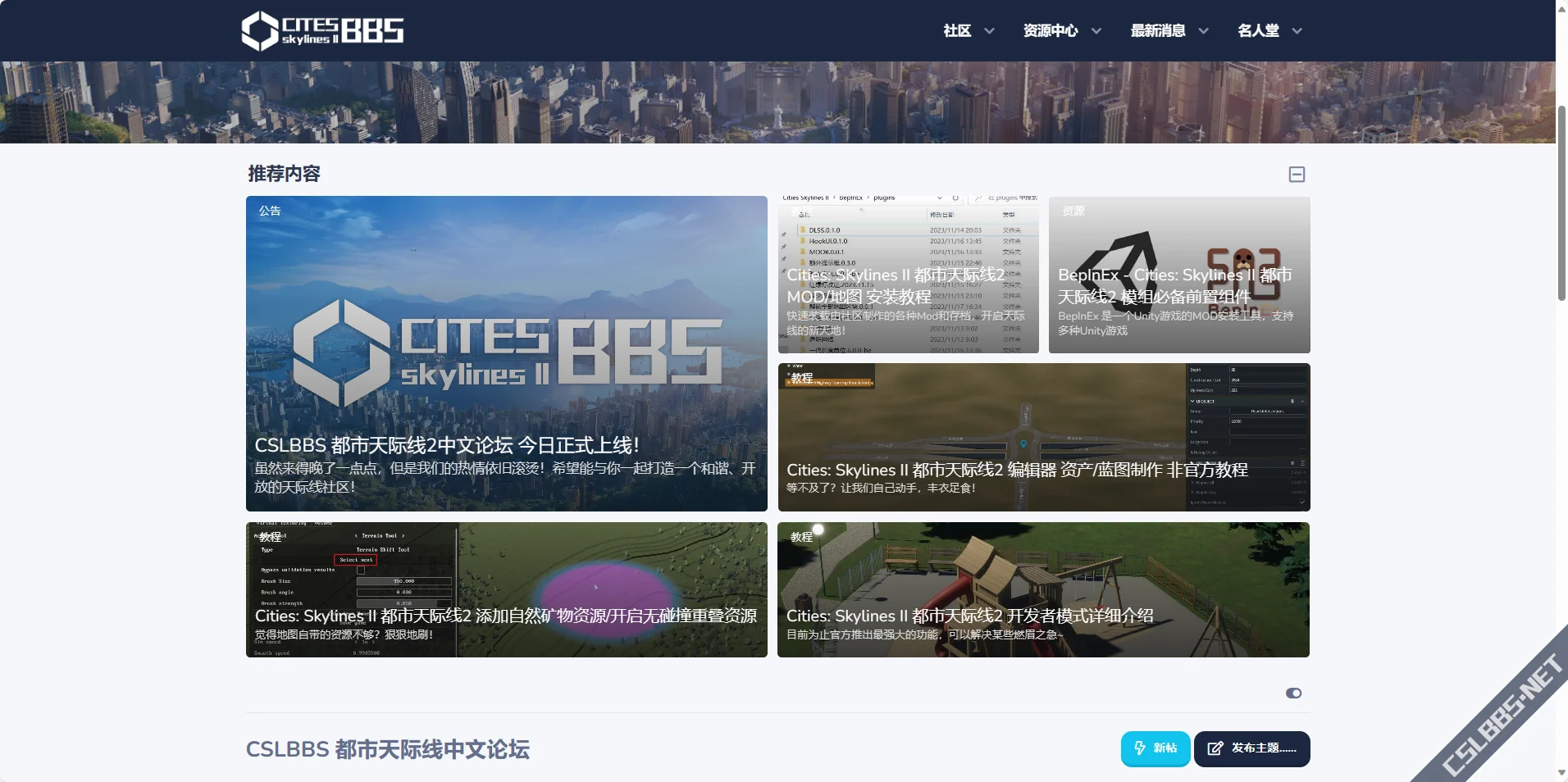Click the page vertical scrollbar thumb
The height and width of the screenshot is (782, 1568).
pos(1561,202)
